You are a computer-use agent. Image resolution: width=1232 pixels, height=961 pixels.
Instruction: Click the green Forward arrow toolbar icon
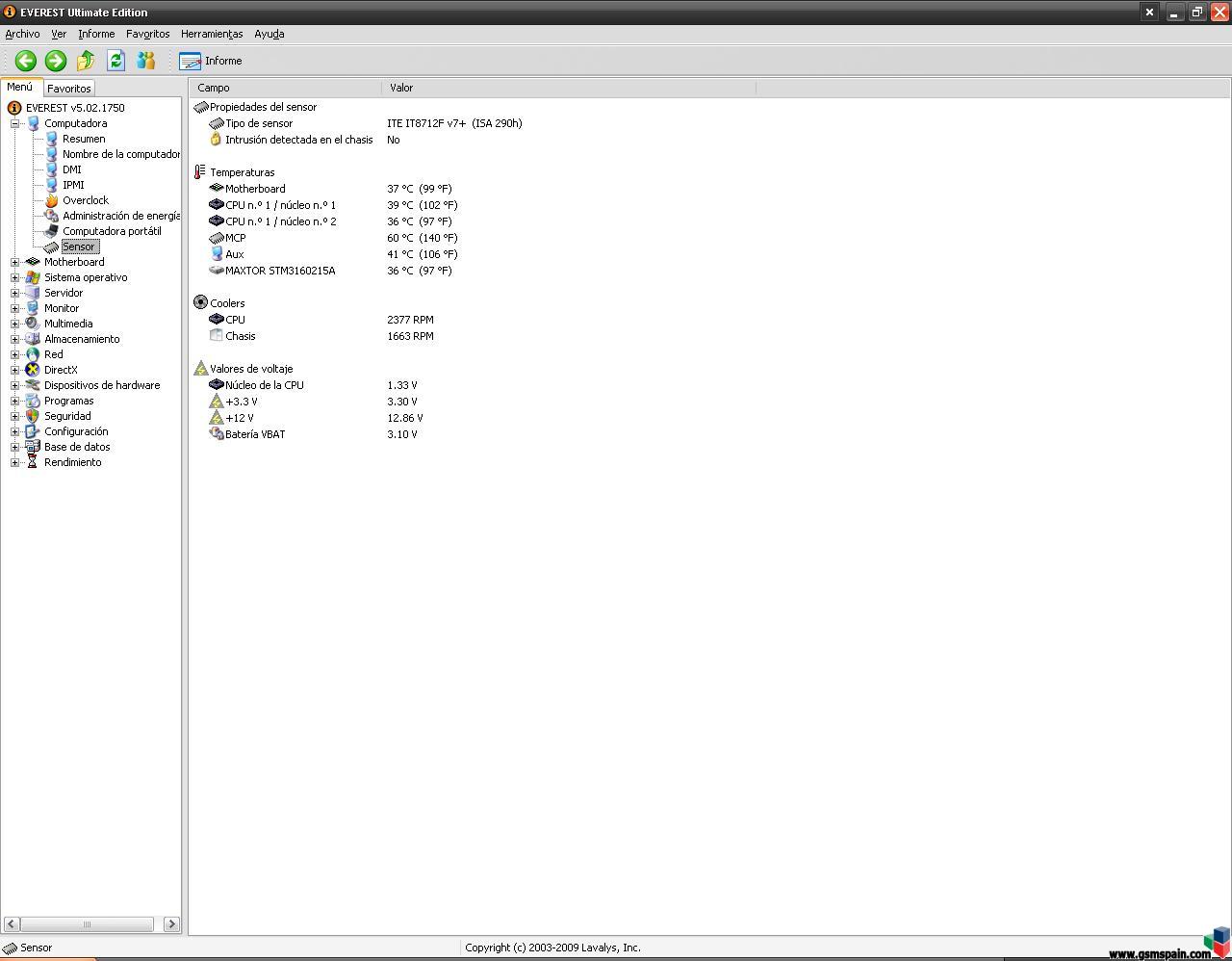coord(56,61)
